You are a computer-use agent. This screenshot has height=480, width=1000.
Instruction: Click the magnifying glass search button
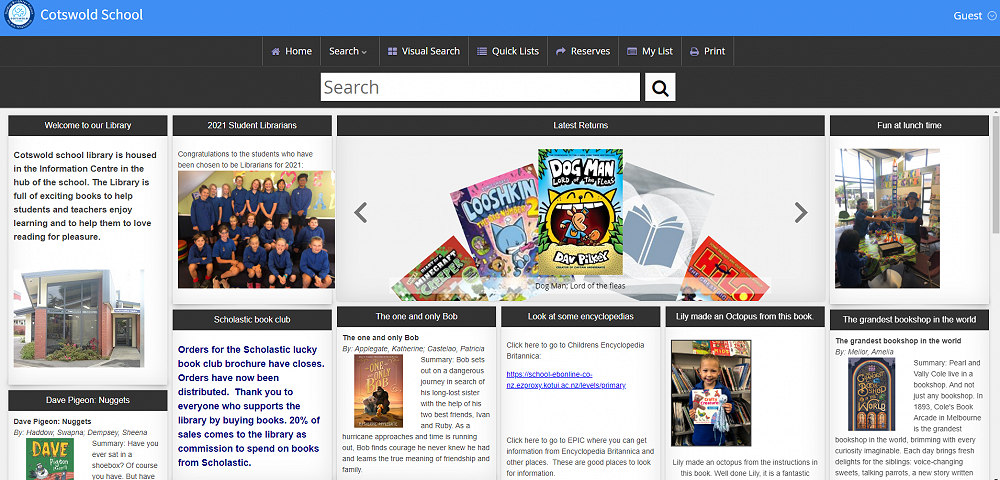(660, 87)
